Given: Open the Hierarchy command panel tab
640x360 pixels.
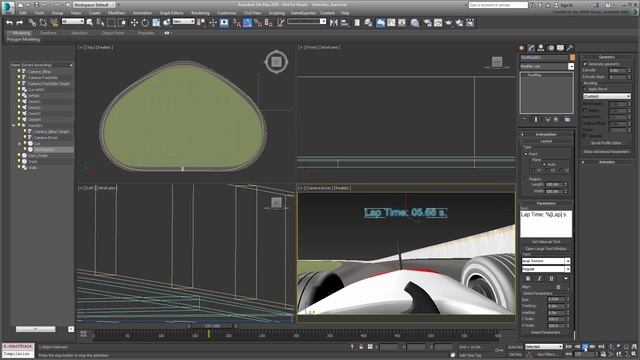Looking at the screenshot, I should 541,48.
